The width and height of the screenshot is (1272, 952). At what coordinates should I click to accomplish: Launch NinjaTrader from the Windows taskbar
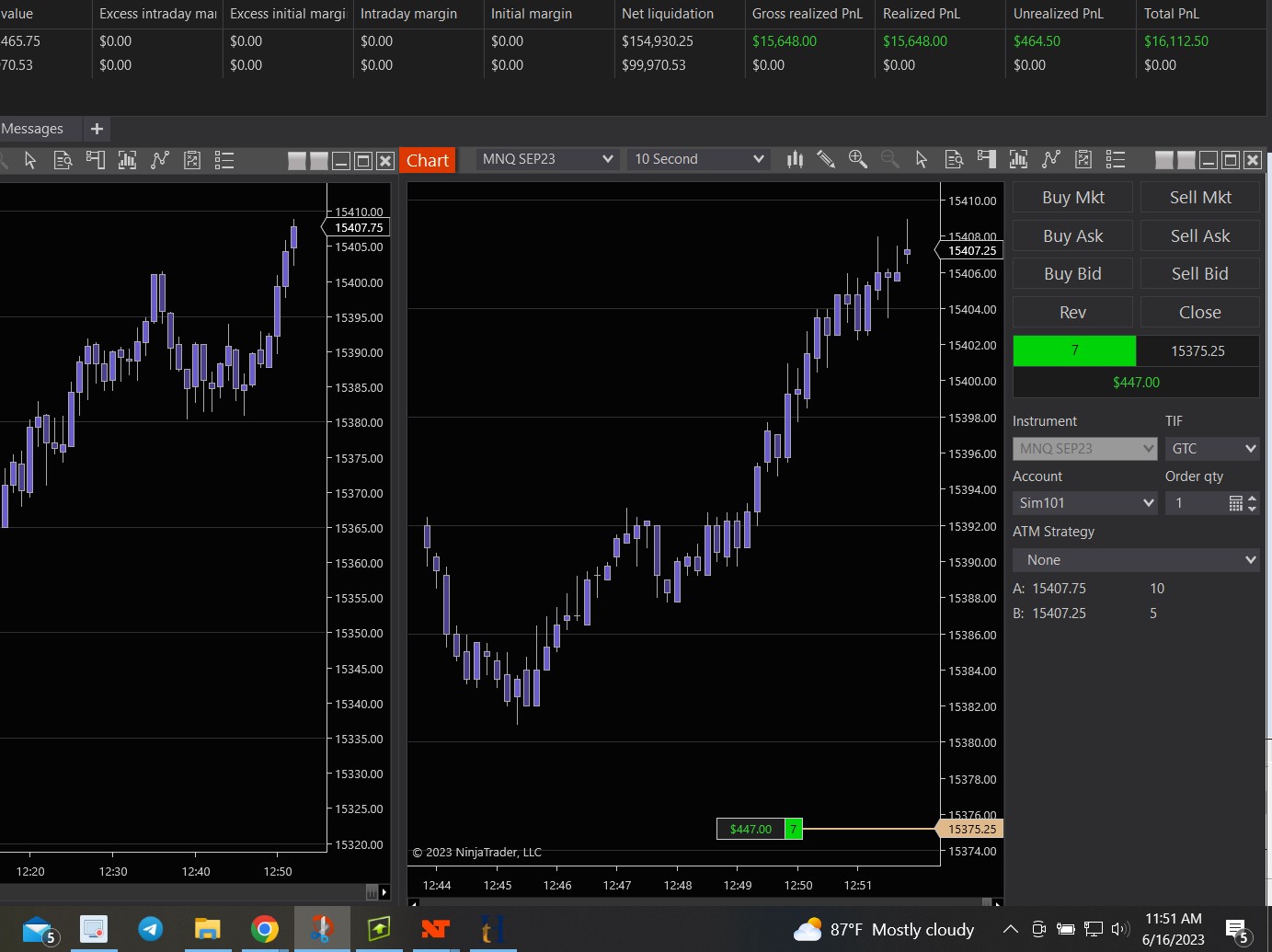pos(435,929)
